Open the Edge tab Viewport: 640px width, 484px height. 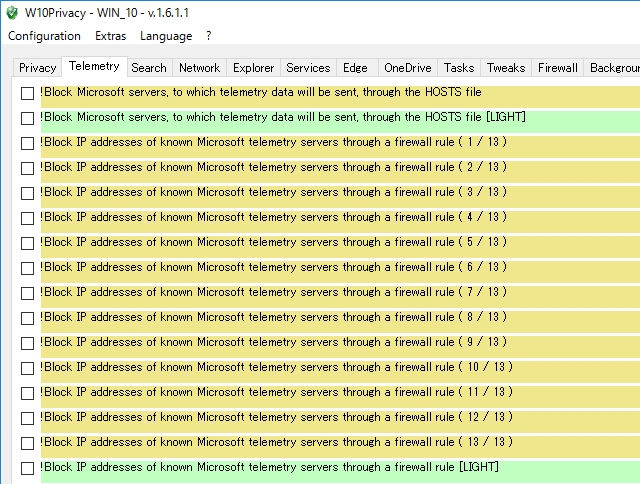coord(355,68)
